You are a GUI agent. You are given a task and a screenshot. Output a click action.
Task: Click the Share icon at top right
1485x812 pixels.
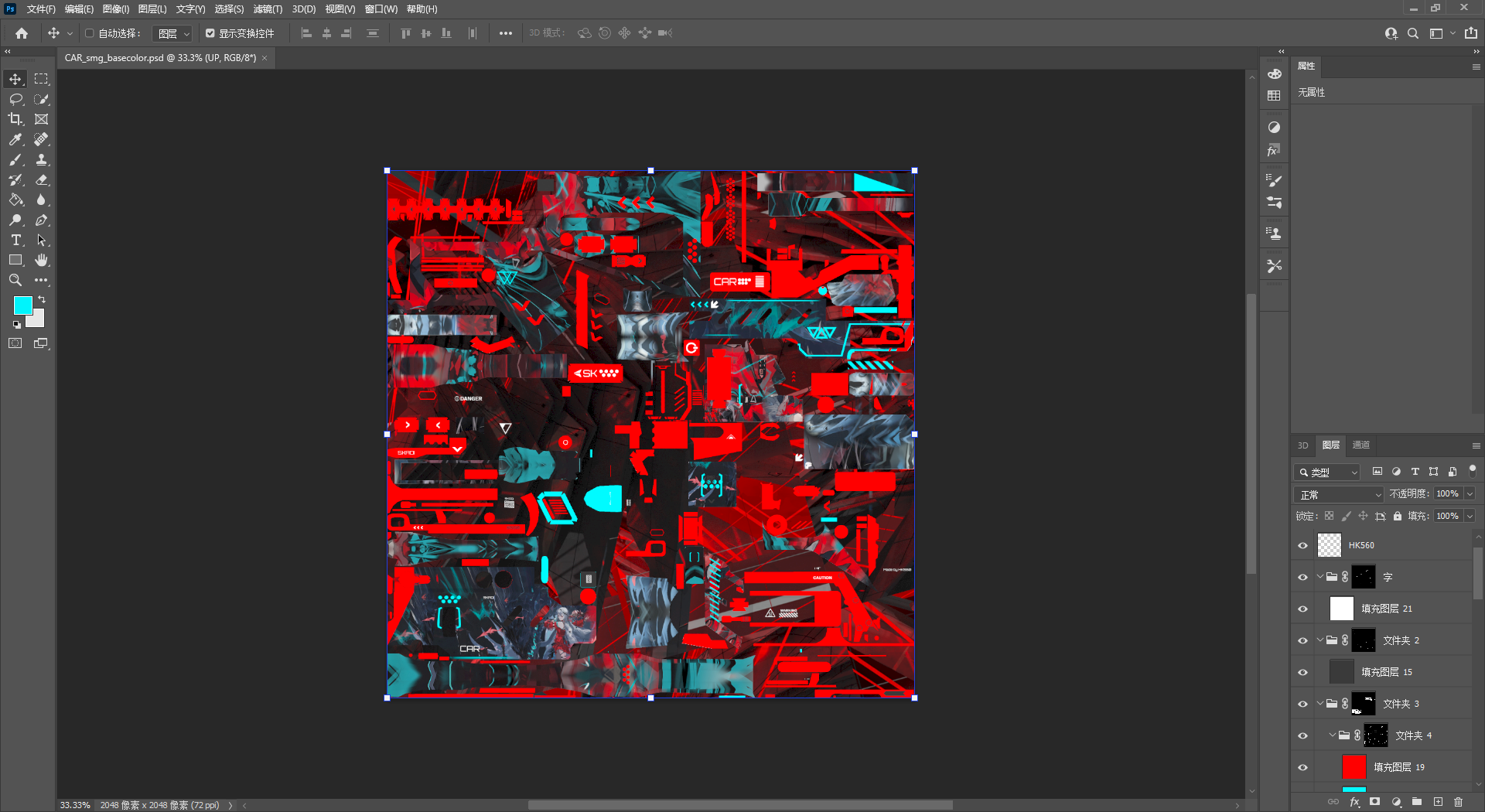tap(1471, 33)
